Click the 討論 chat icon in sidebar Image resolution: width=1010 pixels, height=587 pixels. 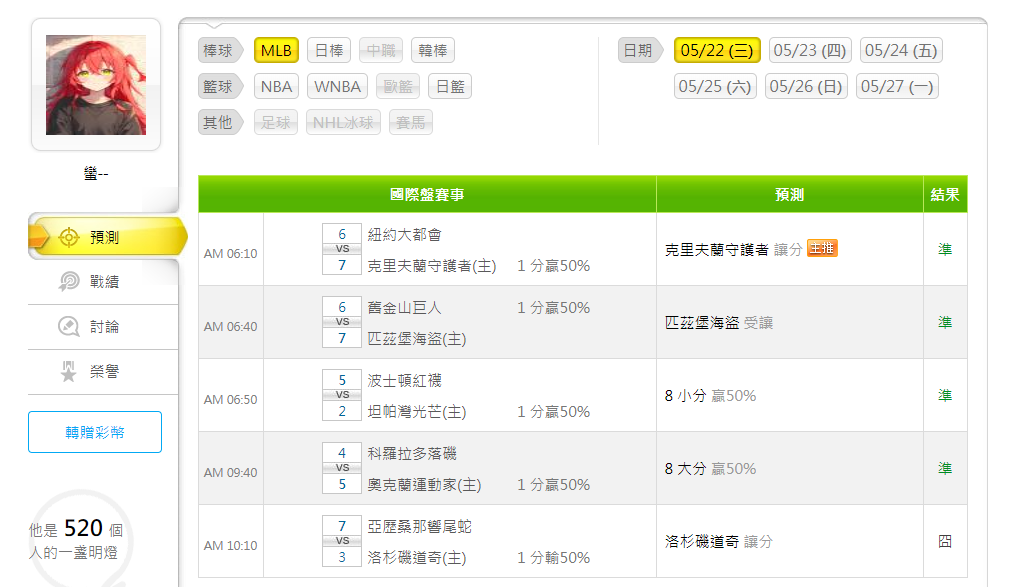click(69, 327)
